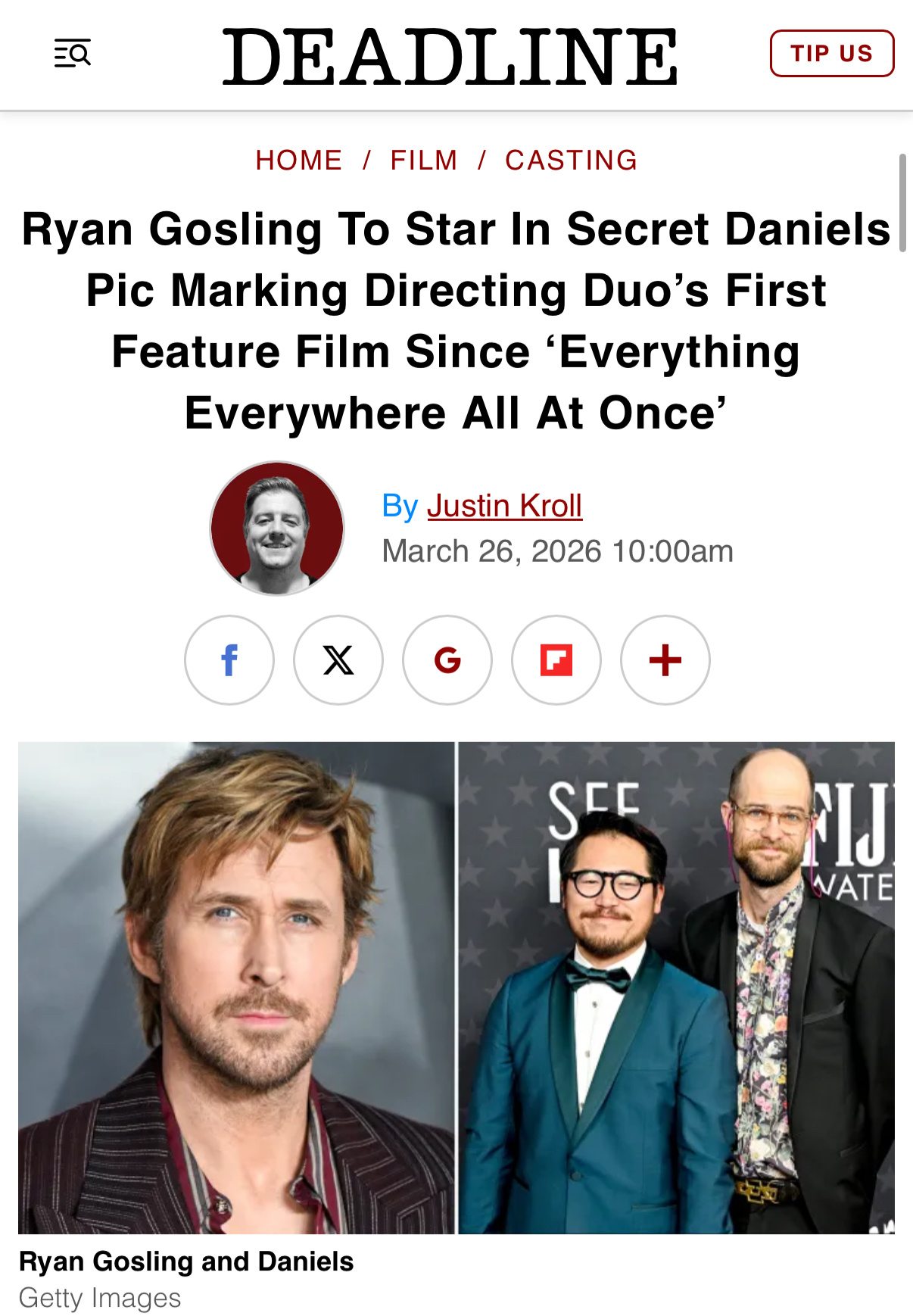Screen dimensions: 913x1316
Task: Share via the Flipboard icon
Action: coord(556,660)
